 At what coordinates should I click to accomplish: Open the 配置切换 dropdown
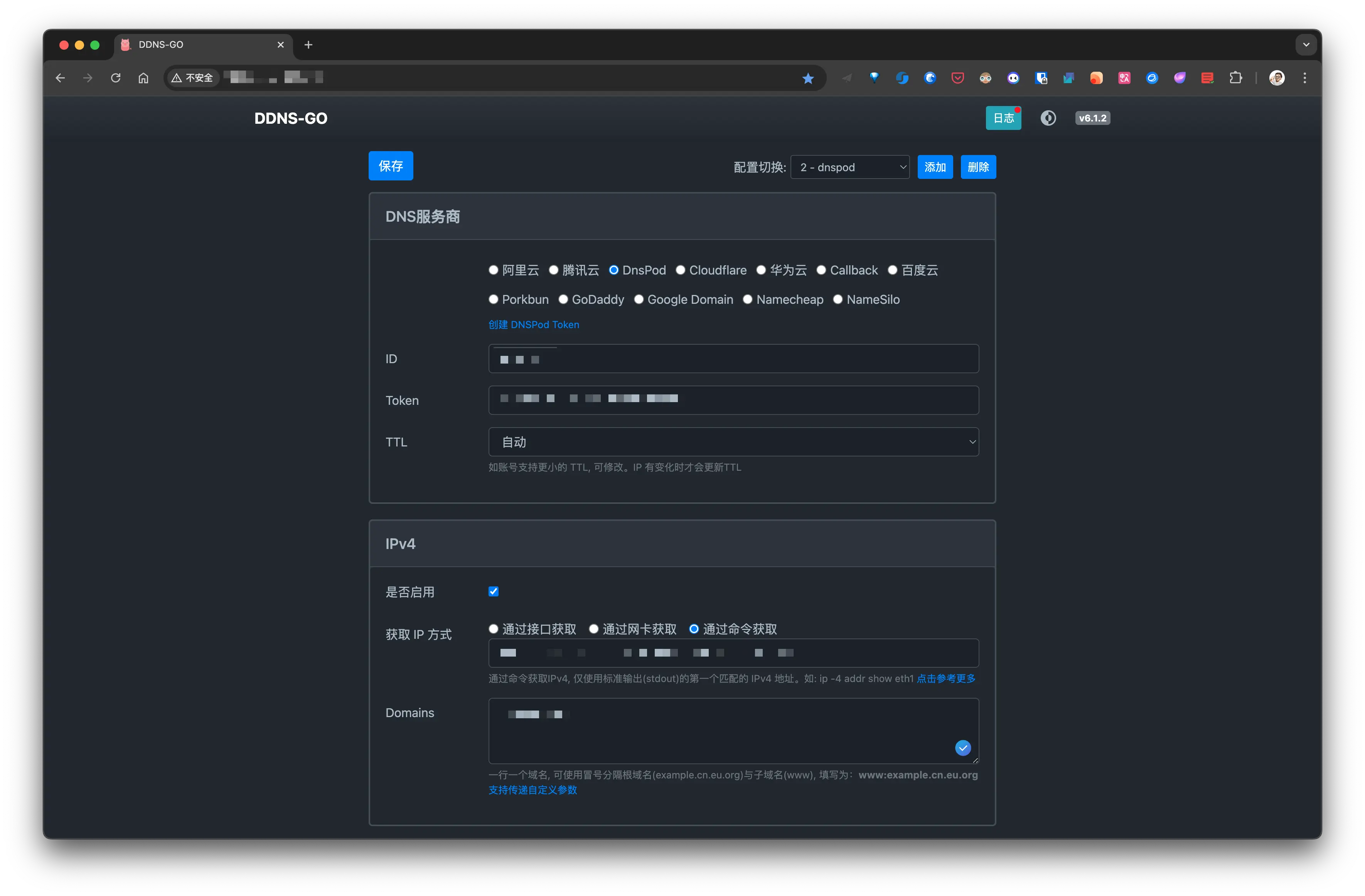coord(849,167)
